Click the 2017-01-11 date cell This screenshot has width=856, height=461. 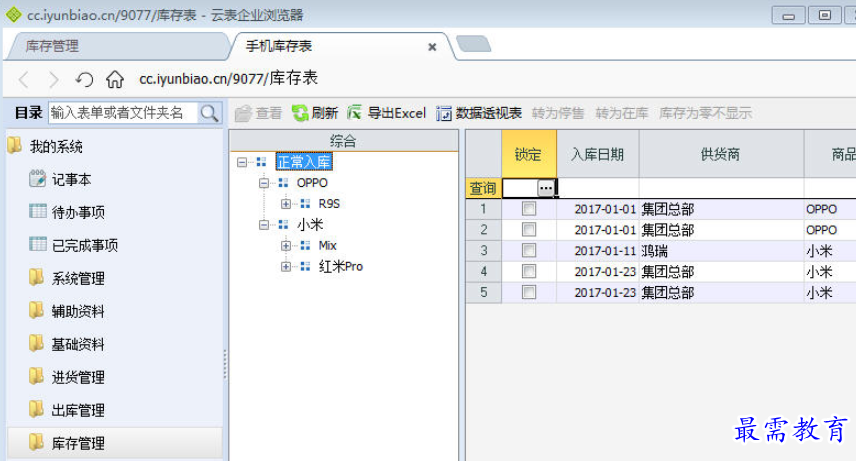click(598, 251)
